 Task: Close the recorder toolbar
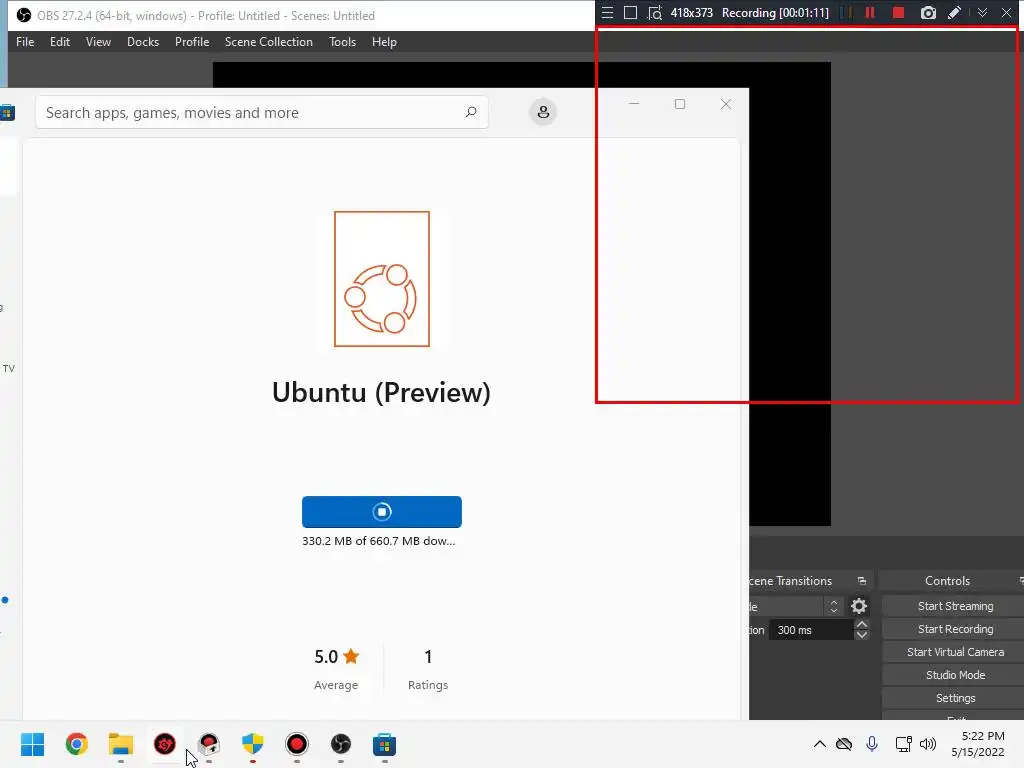point(1006,12)
